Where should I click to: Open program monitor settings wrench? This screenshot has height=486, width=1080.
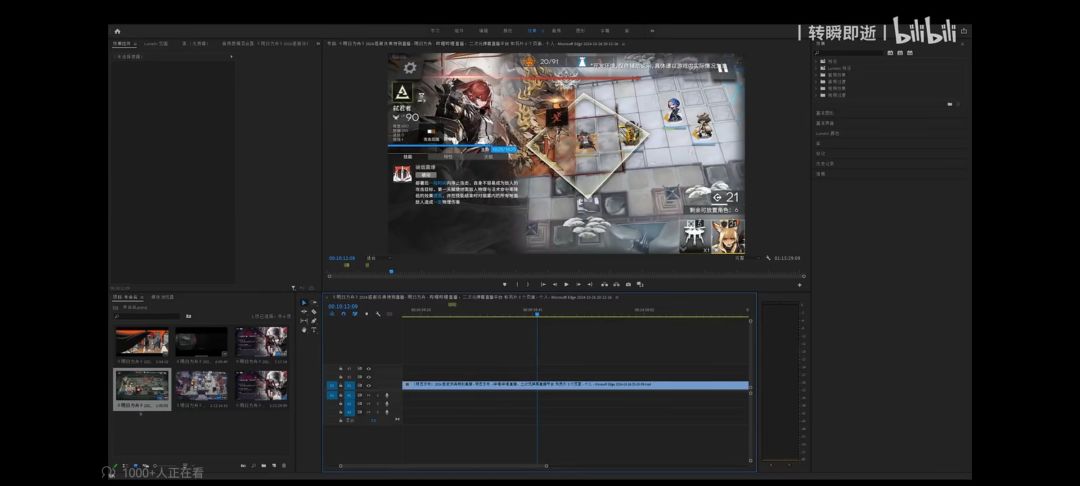pyautogui.click(x=768, y=258)
